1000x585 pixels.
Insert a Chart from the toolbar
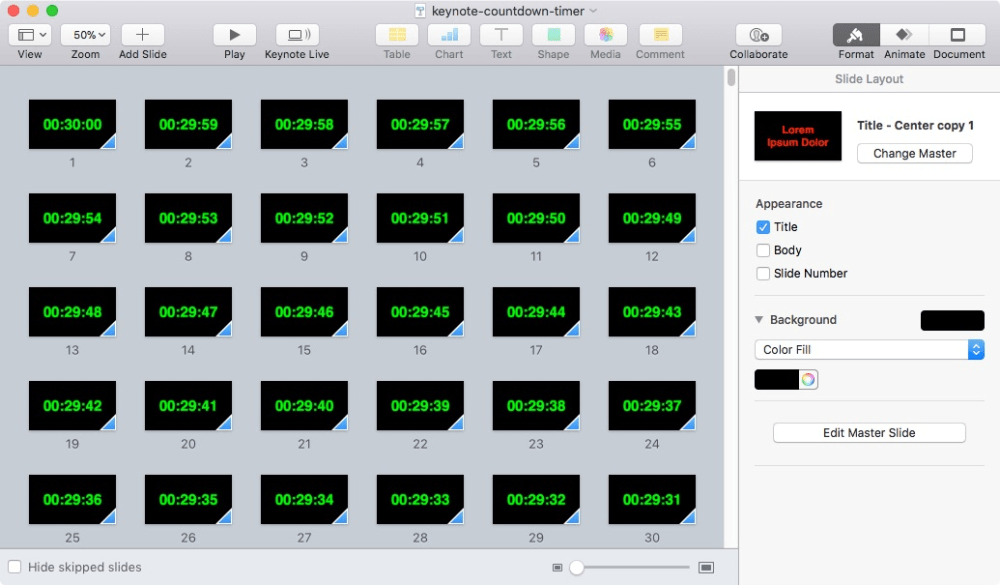pos(449,35)
